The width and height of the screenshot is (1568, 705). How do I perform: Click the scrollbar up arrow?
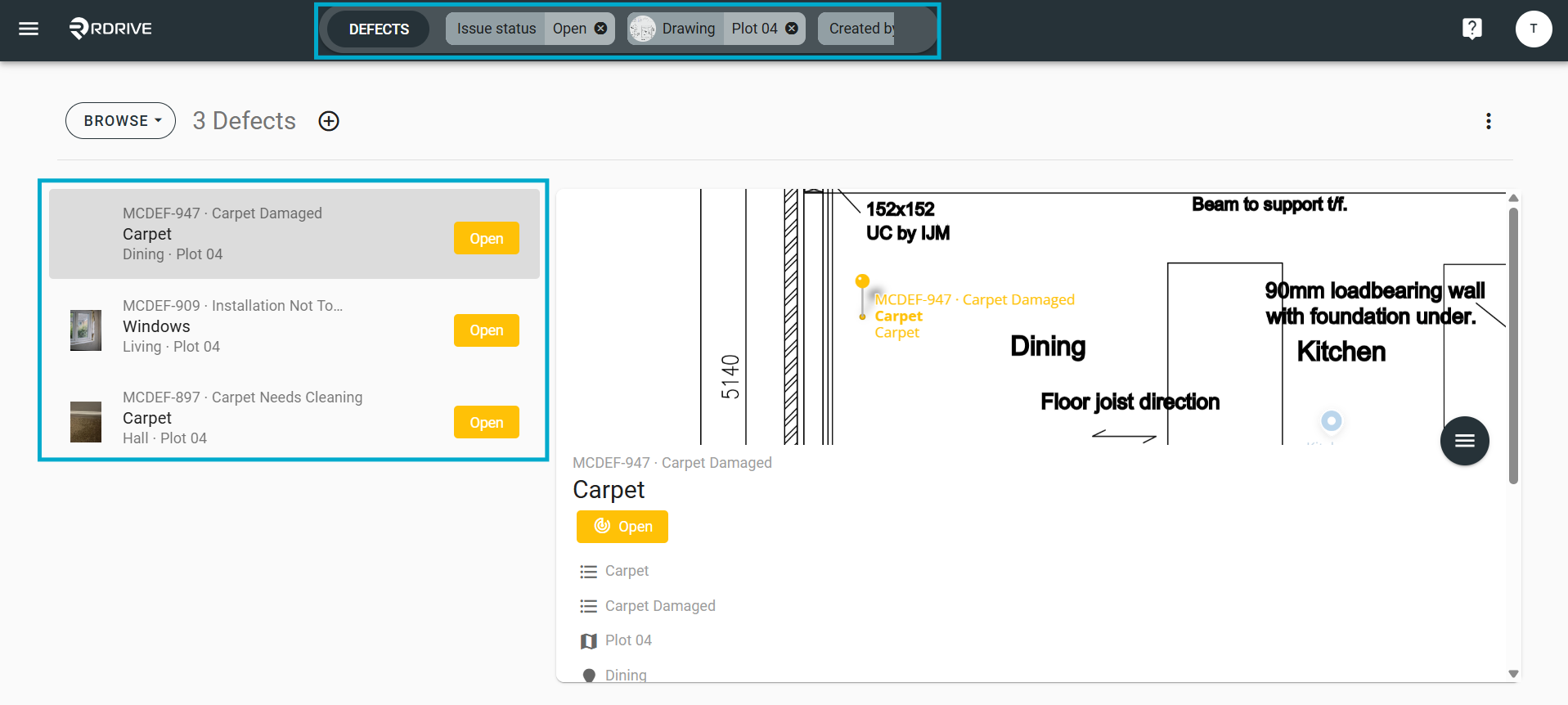point(1513,198)
